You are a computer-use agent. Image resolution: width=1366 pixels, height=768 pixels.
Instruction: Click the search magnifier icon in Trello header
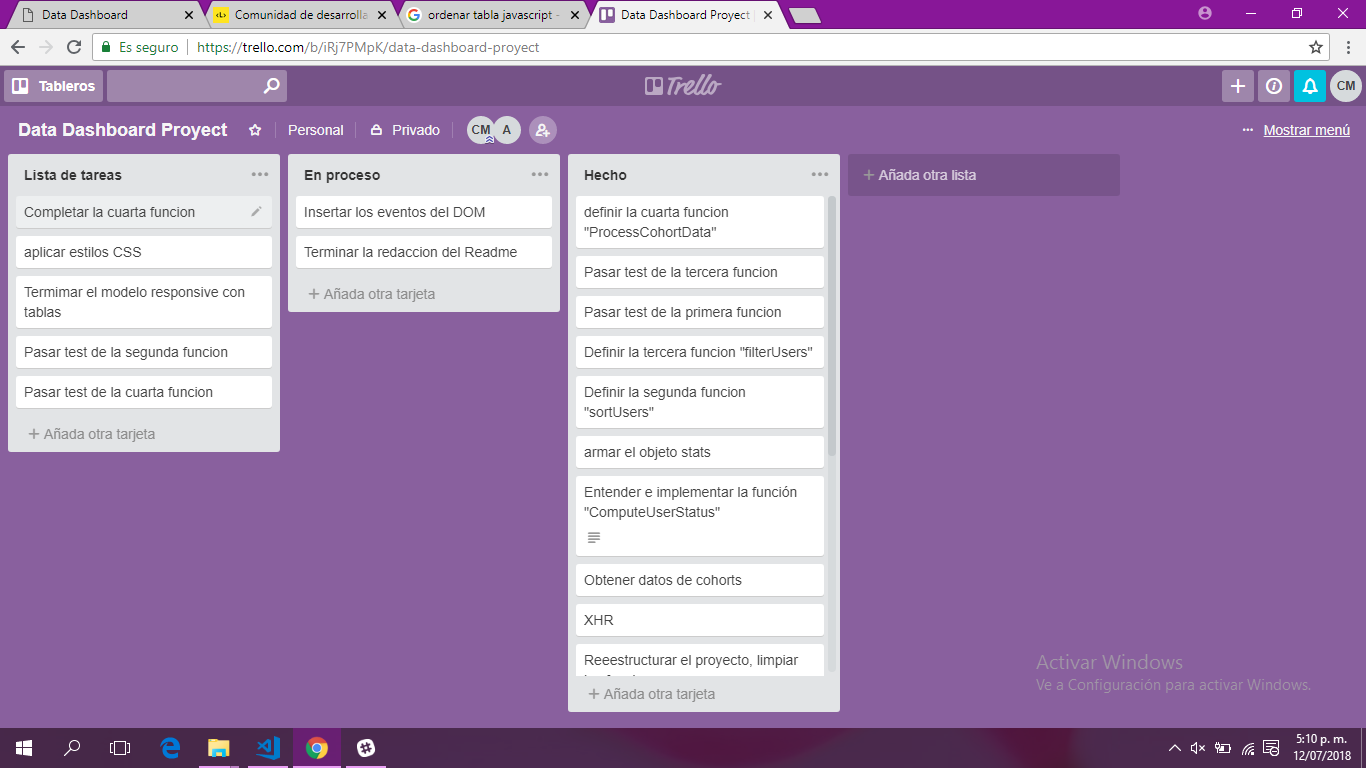[271, 86]
